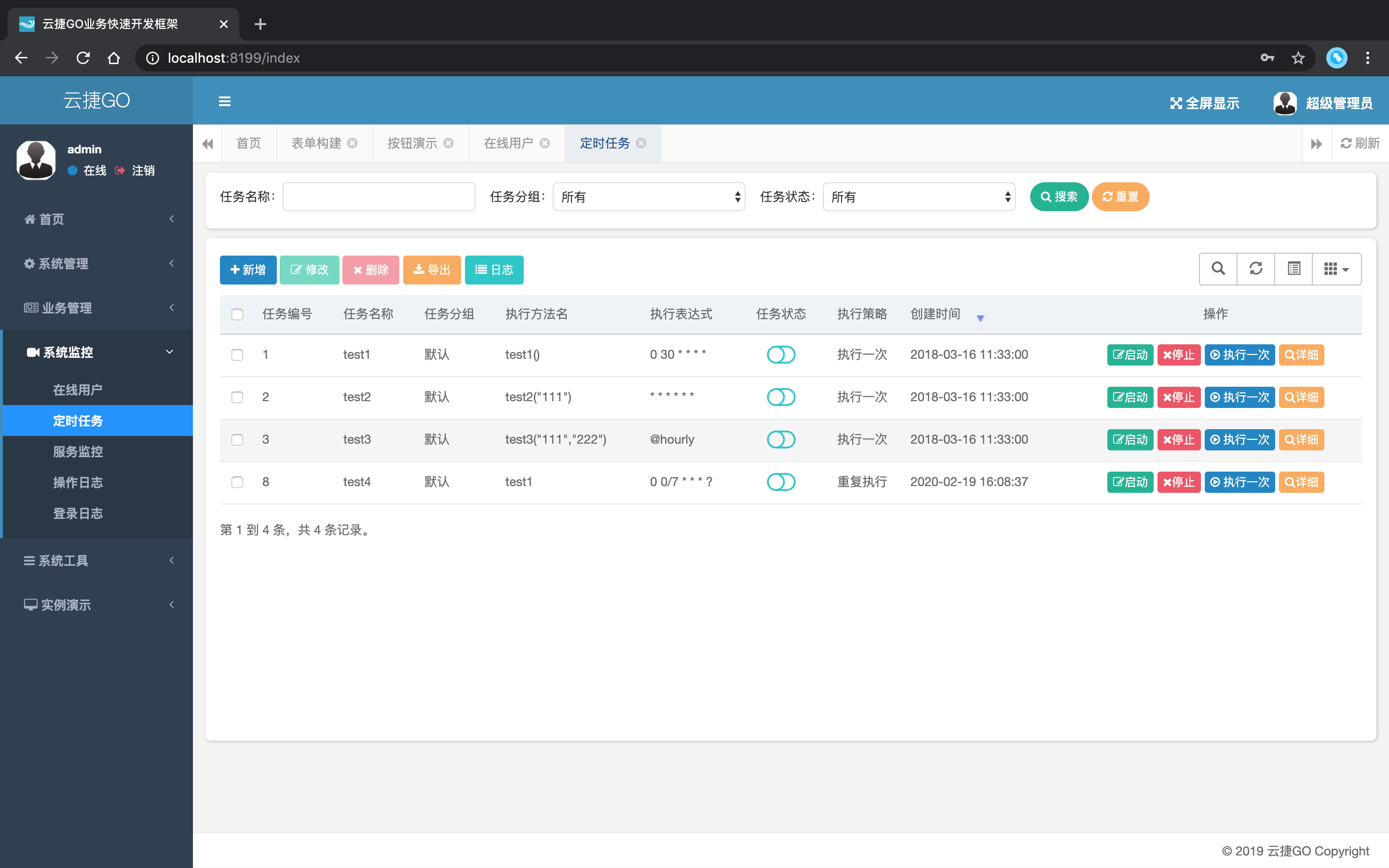
Task: Open 服务监控 in the sidebar
Action: pos(78,452)
